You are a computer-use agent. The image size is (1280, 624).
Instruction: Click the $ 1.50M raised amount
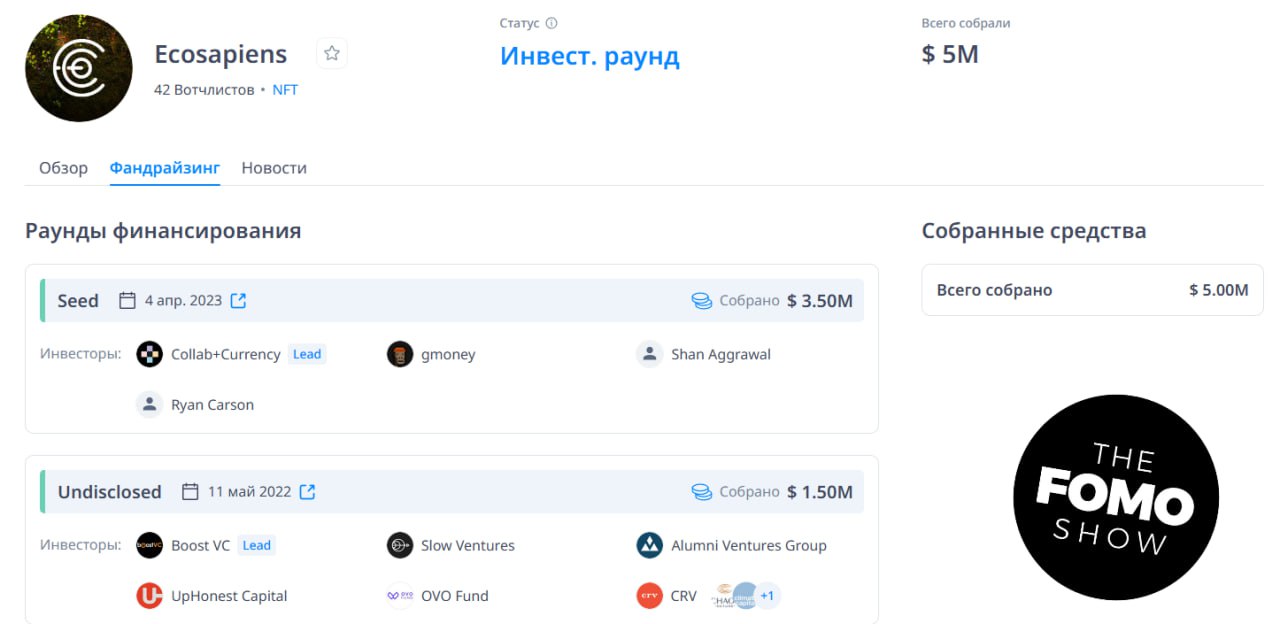[x=820, y=491]
